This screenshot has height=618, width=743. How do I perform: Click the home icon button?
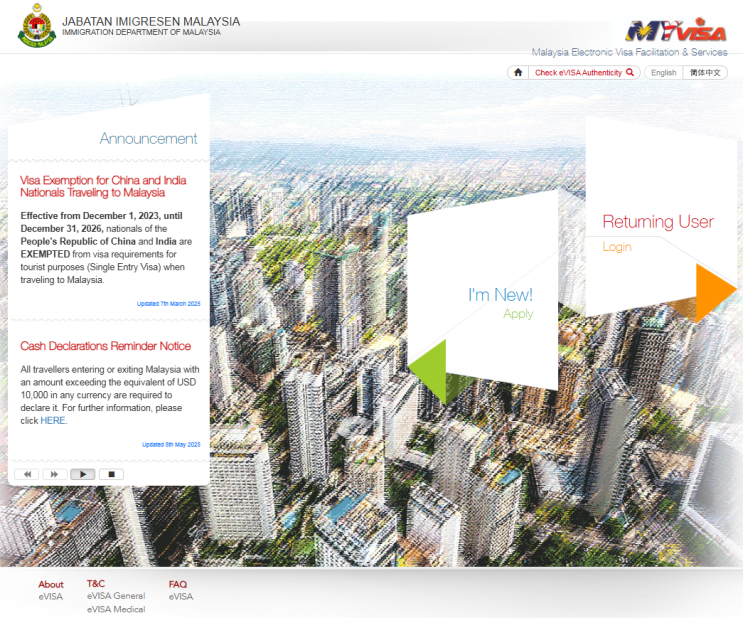click(518, 73)
